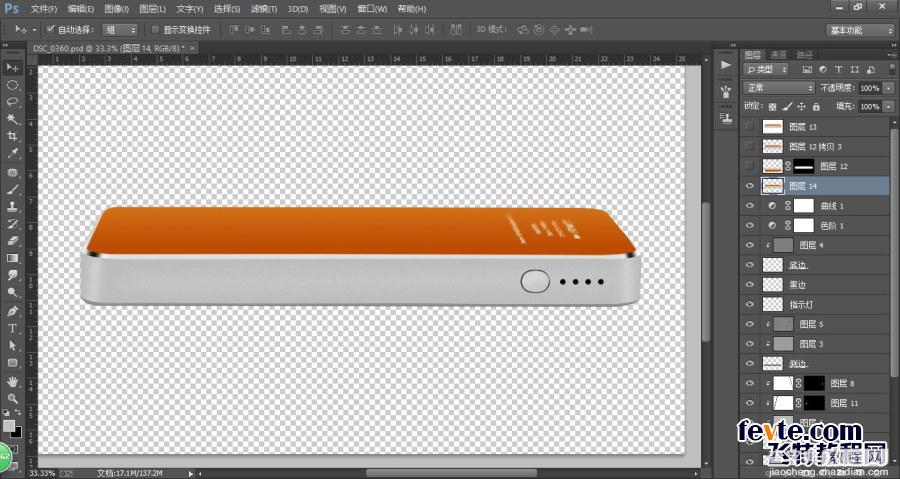
Task: Select the Horizontal Type tool
Action: pos(13,328)
